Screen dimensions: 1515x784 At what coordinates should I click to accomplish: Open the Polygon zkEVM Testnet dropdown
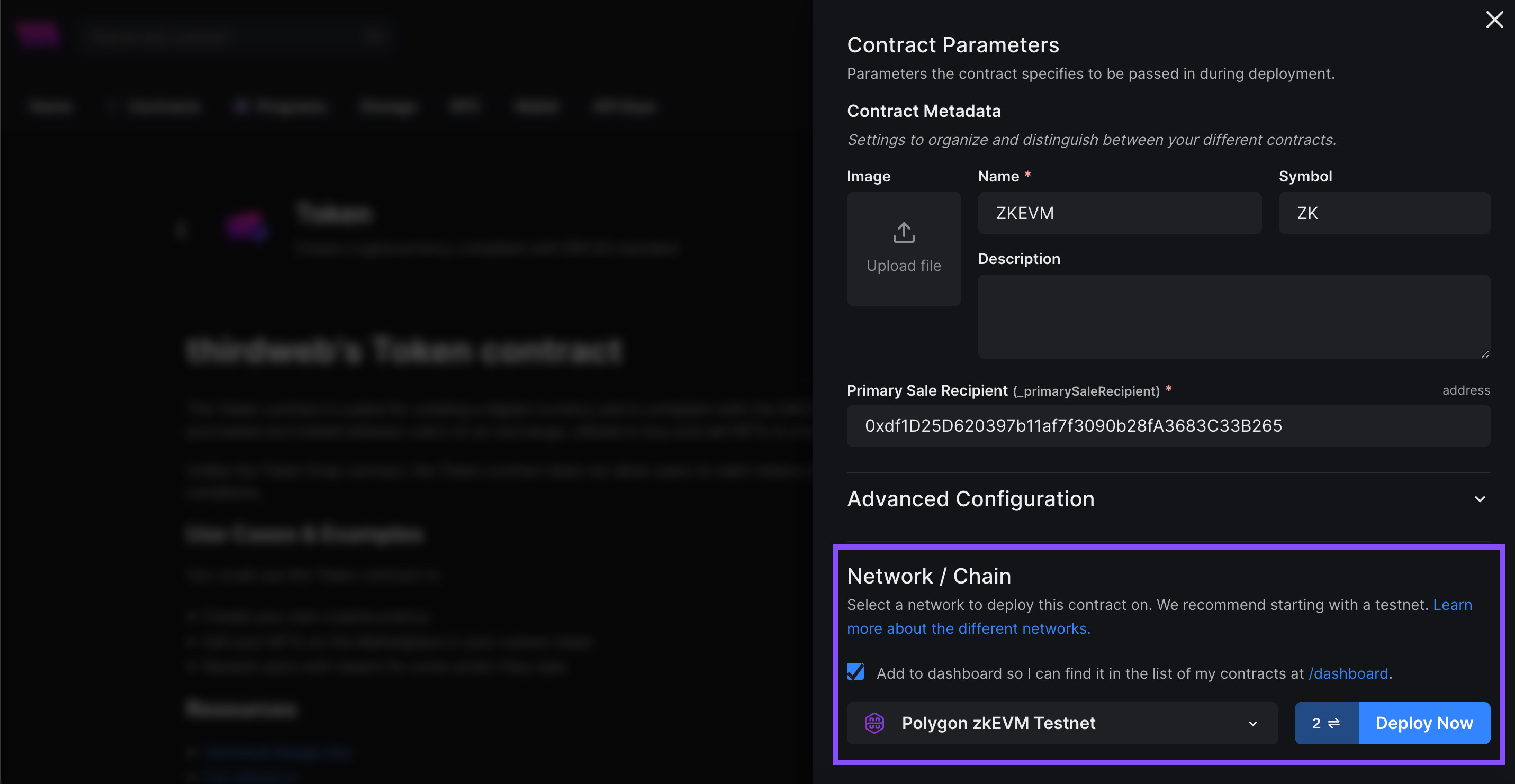click(x=1061, y=723)
